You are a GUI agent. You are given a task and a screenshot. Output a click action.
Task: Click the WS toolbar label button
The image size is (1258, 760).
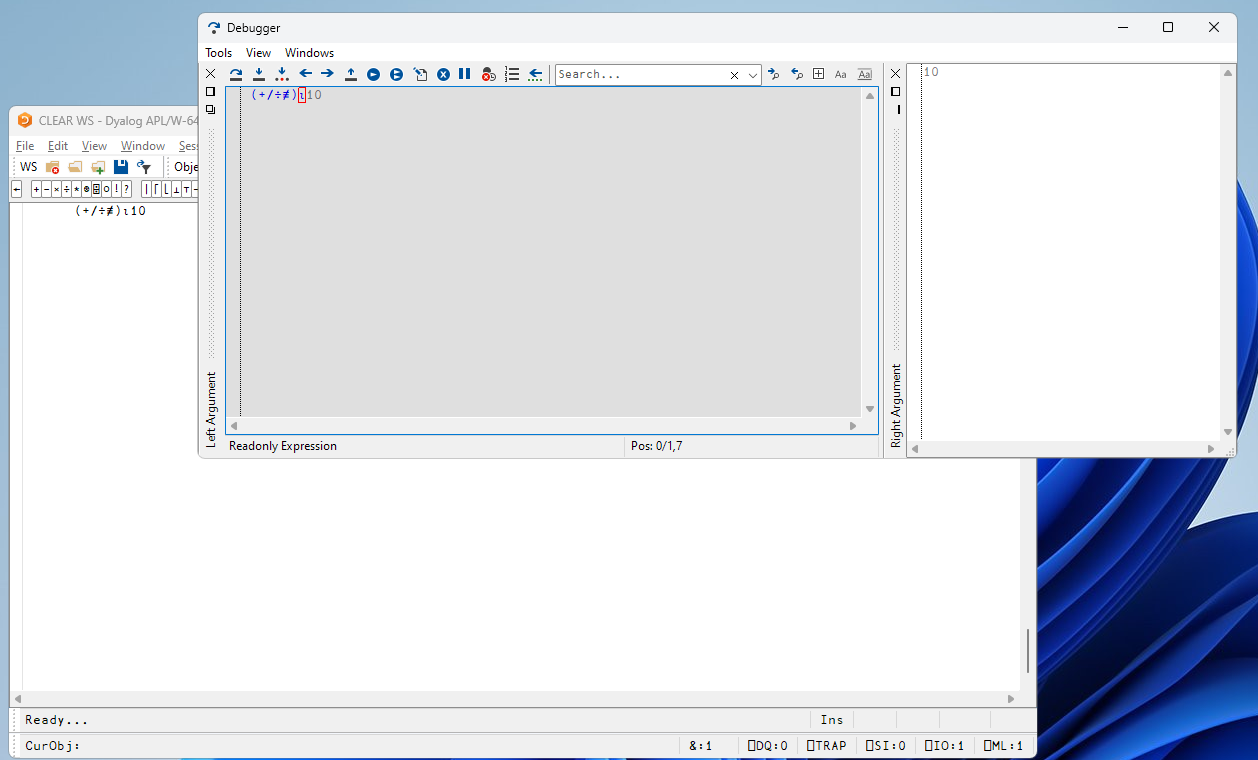click(29, 167)
